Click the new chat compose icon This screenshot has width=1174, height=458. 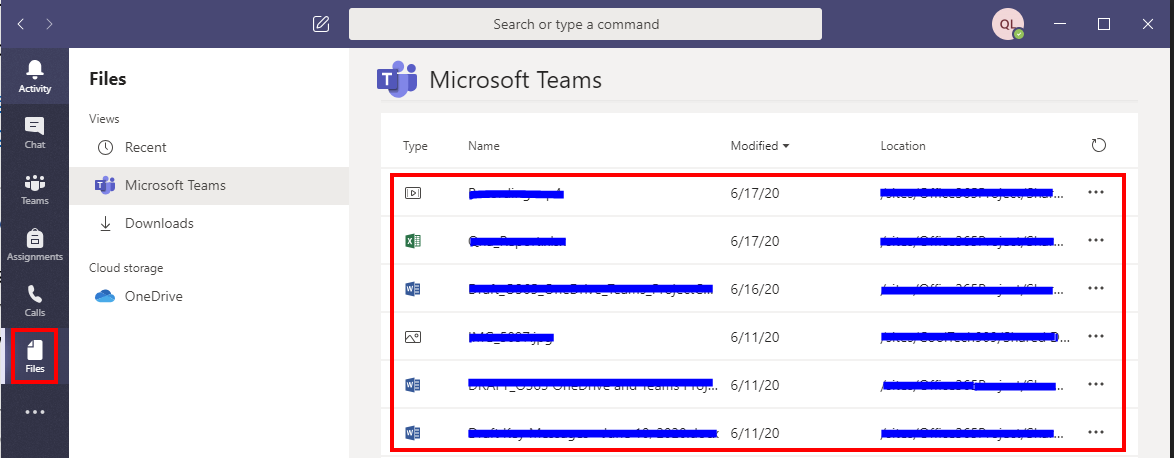tap(321, 24)
